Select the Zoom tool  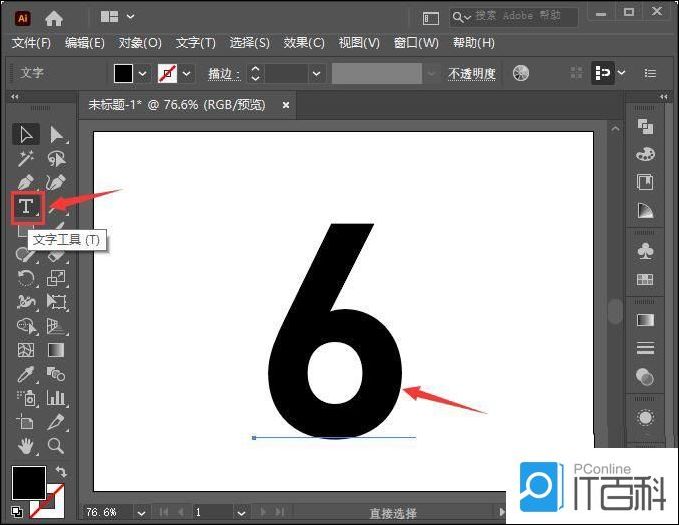pyautogui.click(x=56, y=446)
